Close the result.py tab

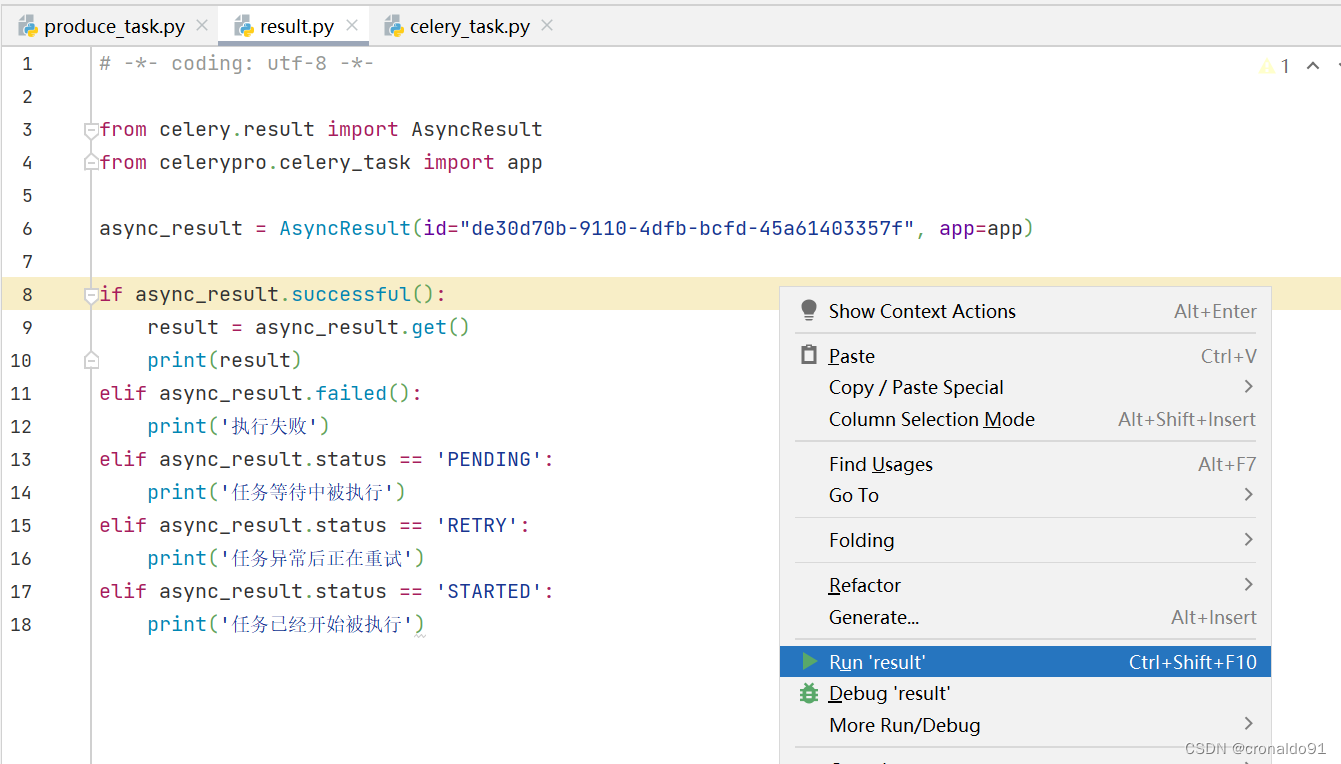352,25
